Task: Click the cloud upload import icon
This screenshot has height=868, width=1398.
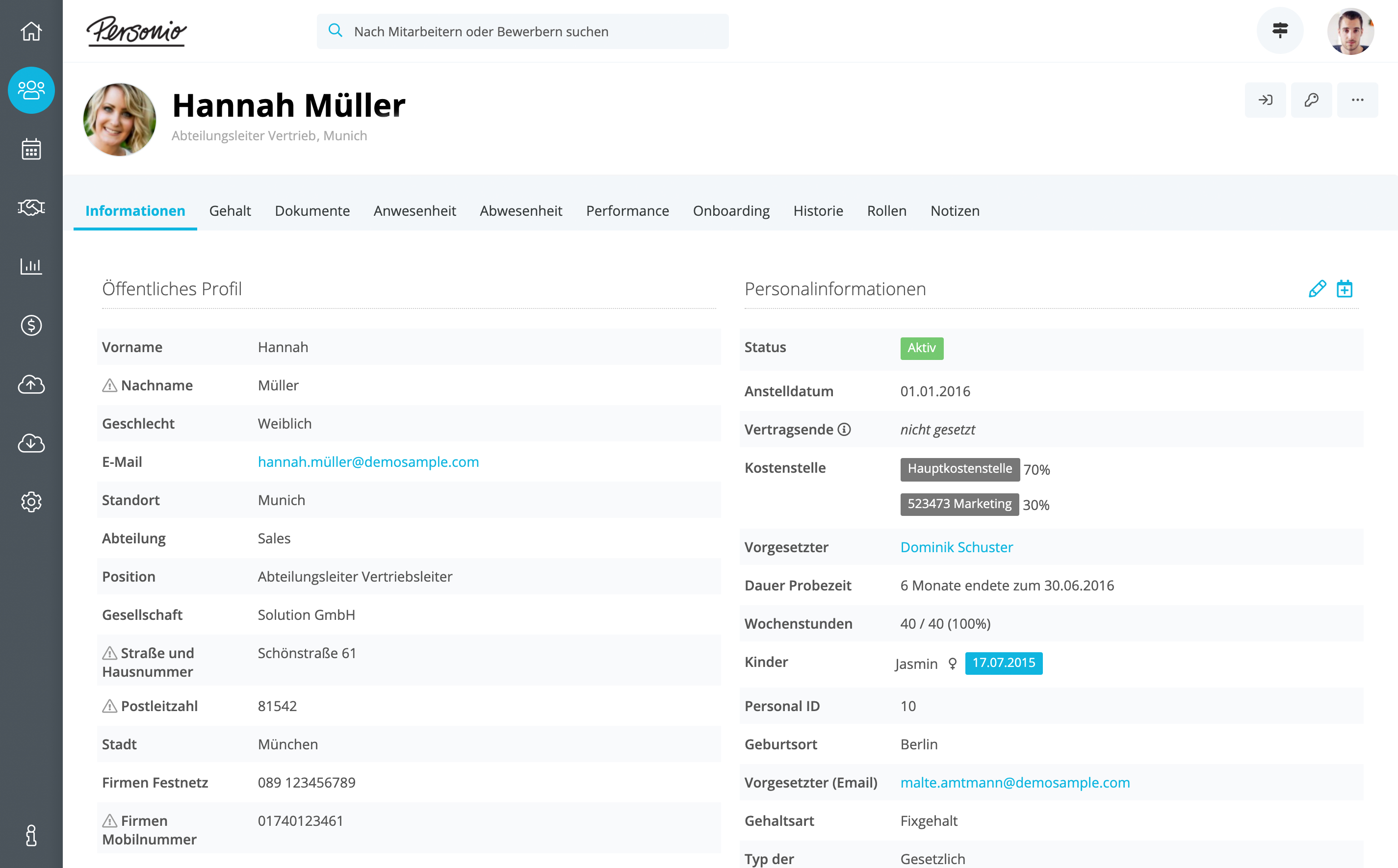Action: [x=31, y=384]
